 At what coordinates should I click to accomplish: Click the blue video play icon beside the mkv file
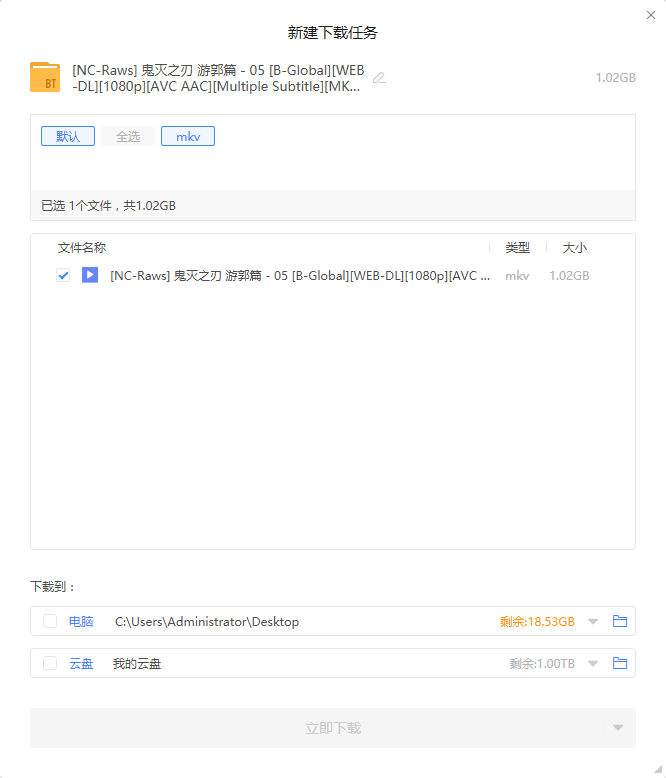(x=90, y=275)
